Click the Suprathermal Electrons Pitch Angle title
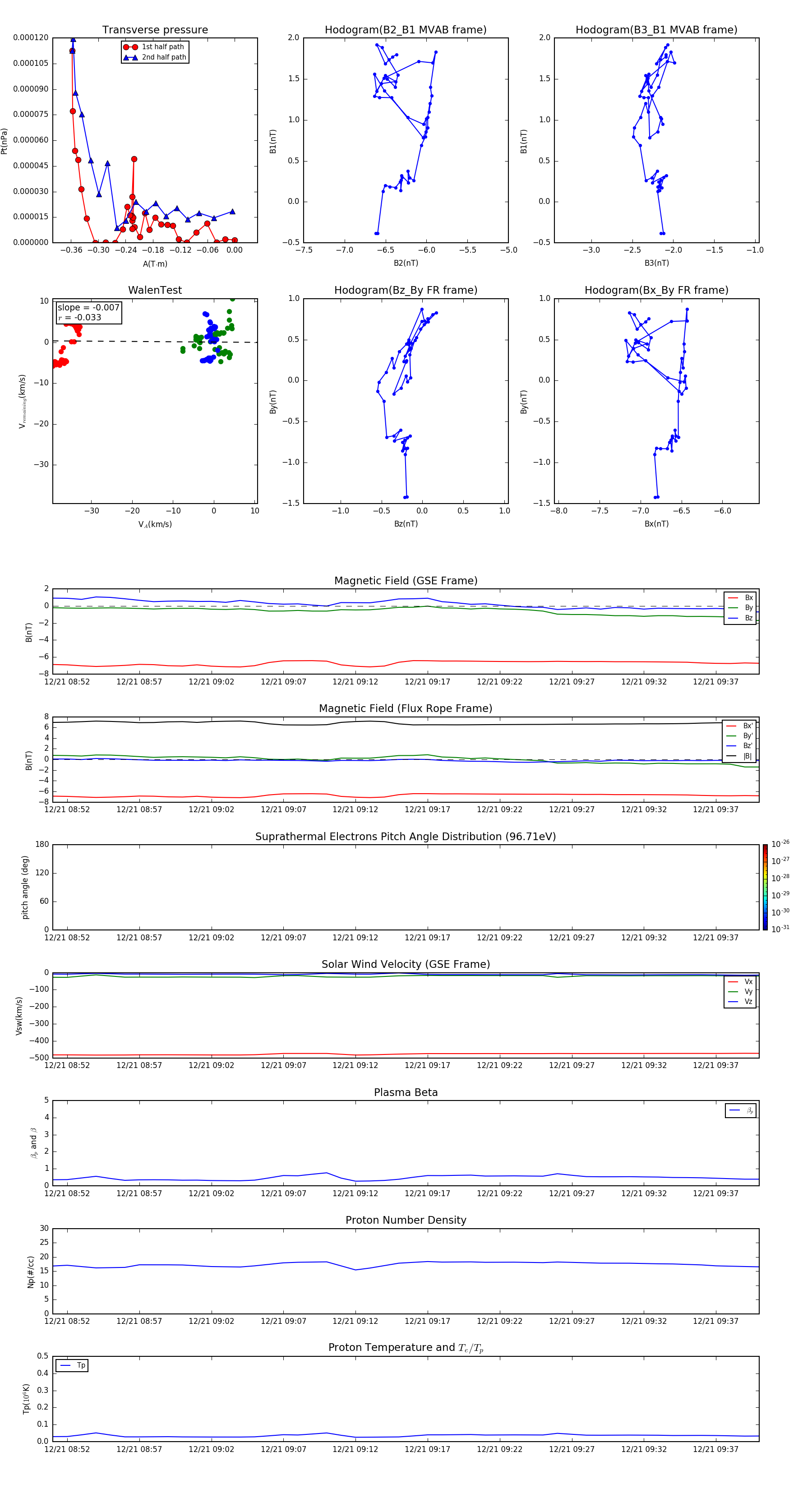Viewport: 812px width, 1489px height. (x=406, y=837)
